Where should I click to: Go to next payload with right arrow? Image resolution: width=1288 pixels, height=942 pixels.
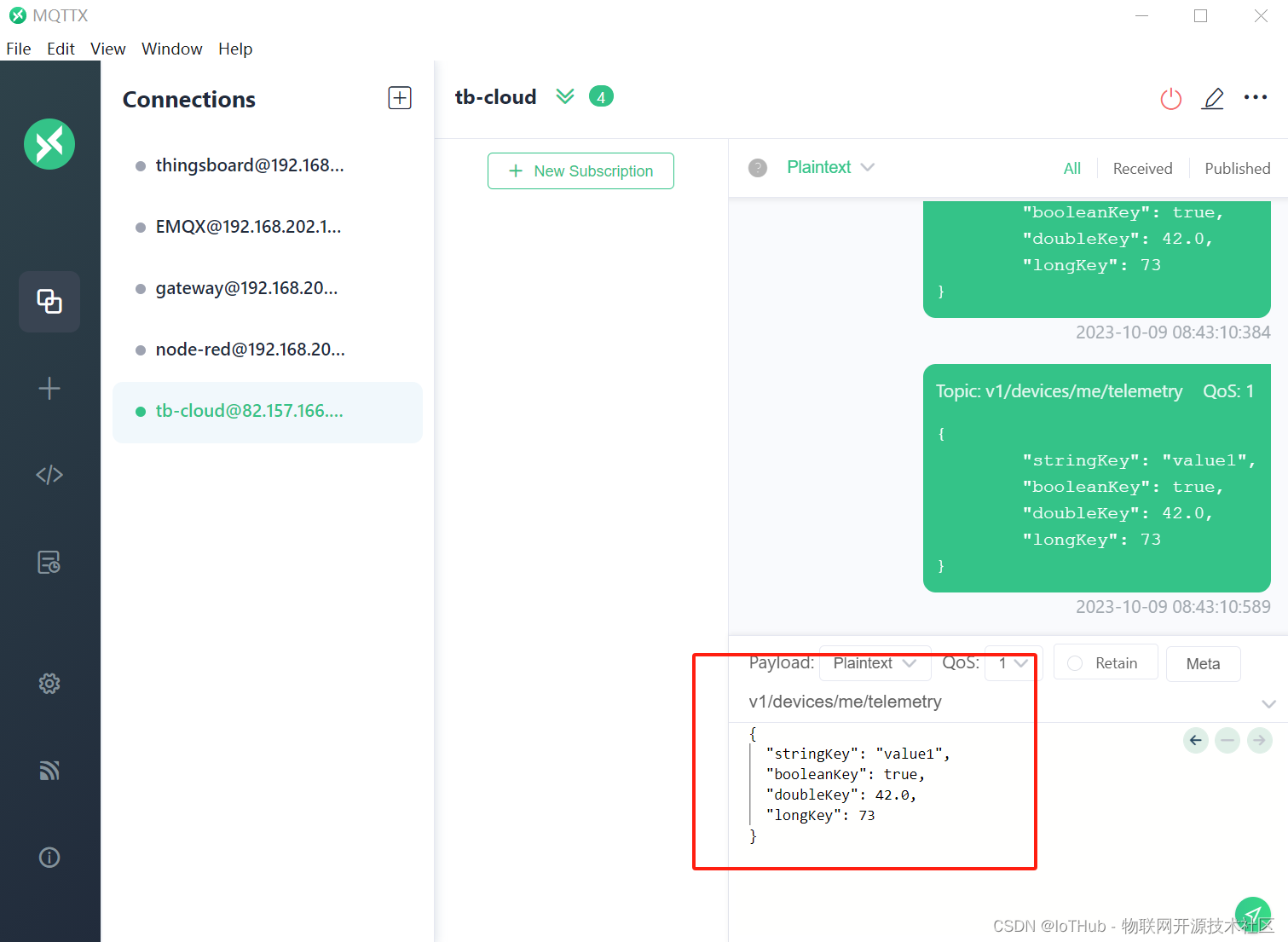[x=1259, y=740]
